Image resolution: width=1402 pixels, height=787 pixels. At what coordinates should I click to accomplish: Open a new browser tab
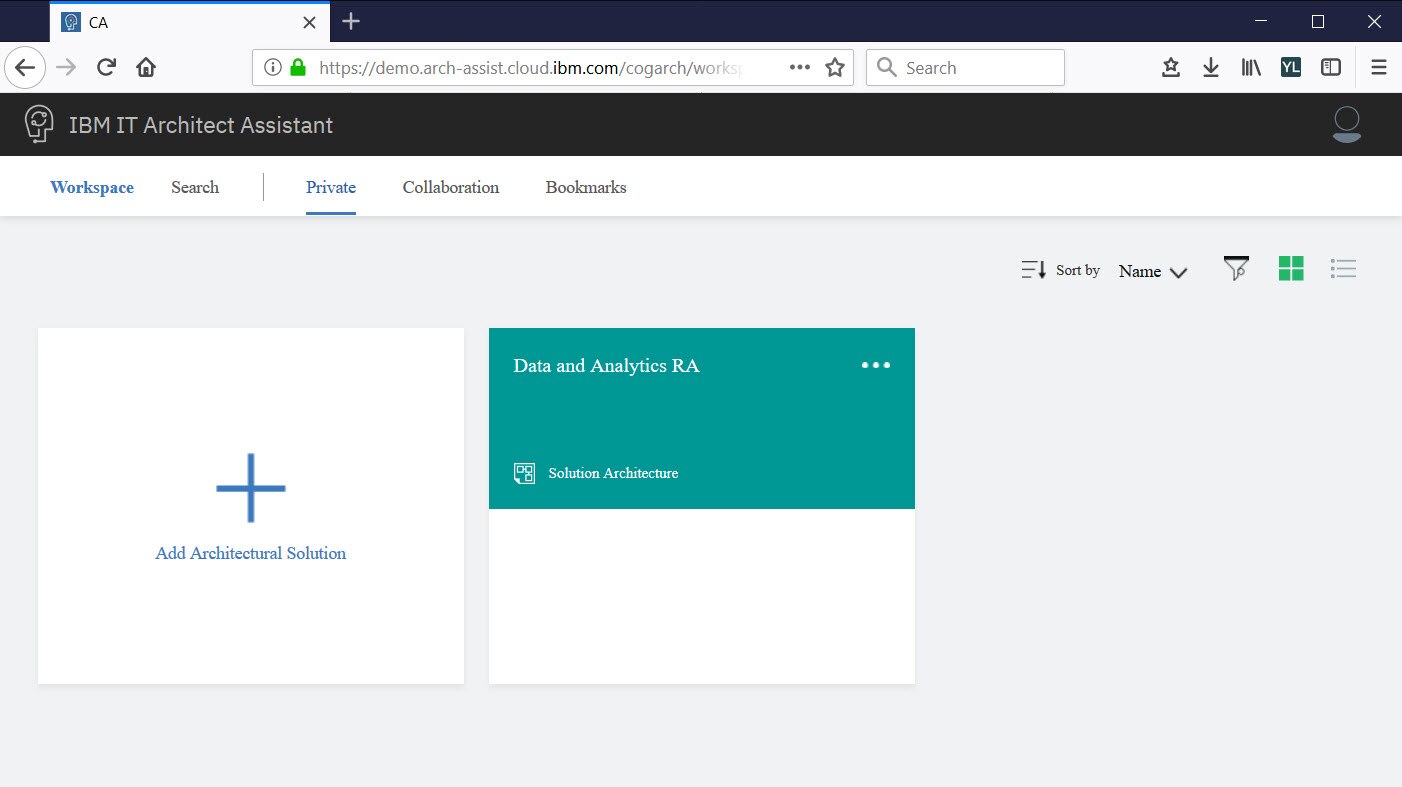tap(351, 21)
